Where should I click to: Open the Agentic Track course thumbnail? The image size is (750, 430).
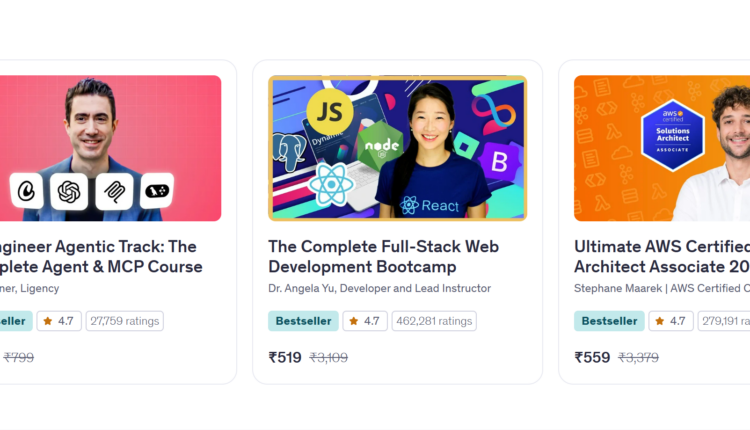(110, 148)
